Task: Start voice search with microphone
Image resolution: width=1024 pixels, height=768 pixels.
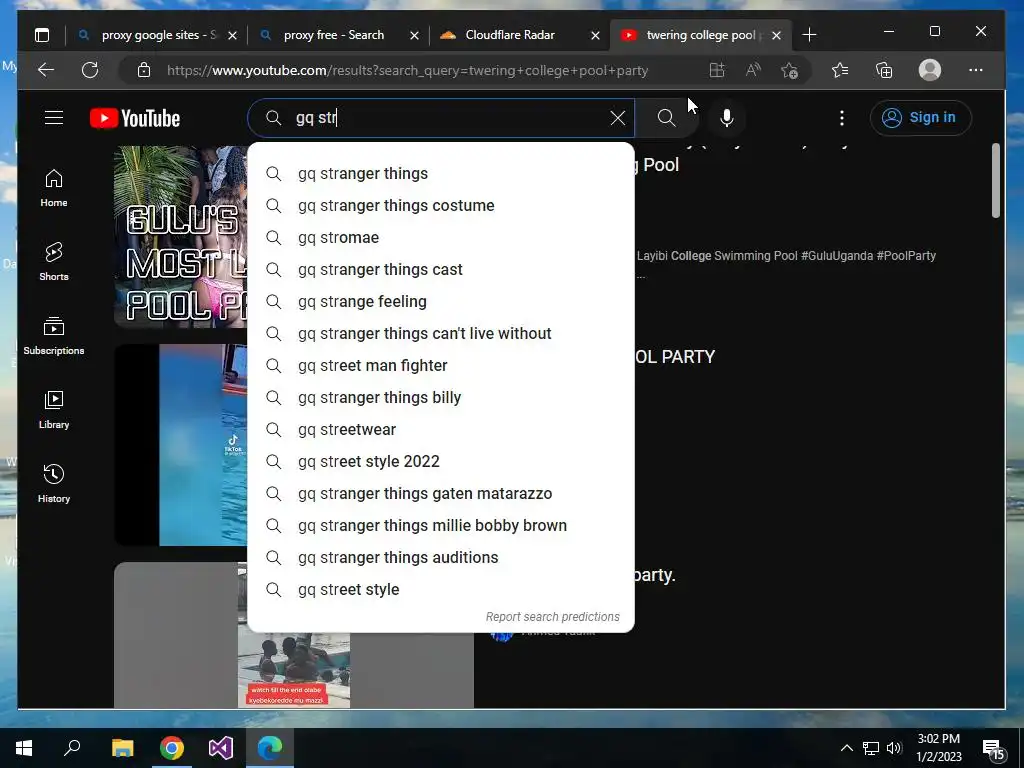Action: click(x=727, y=118)
